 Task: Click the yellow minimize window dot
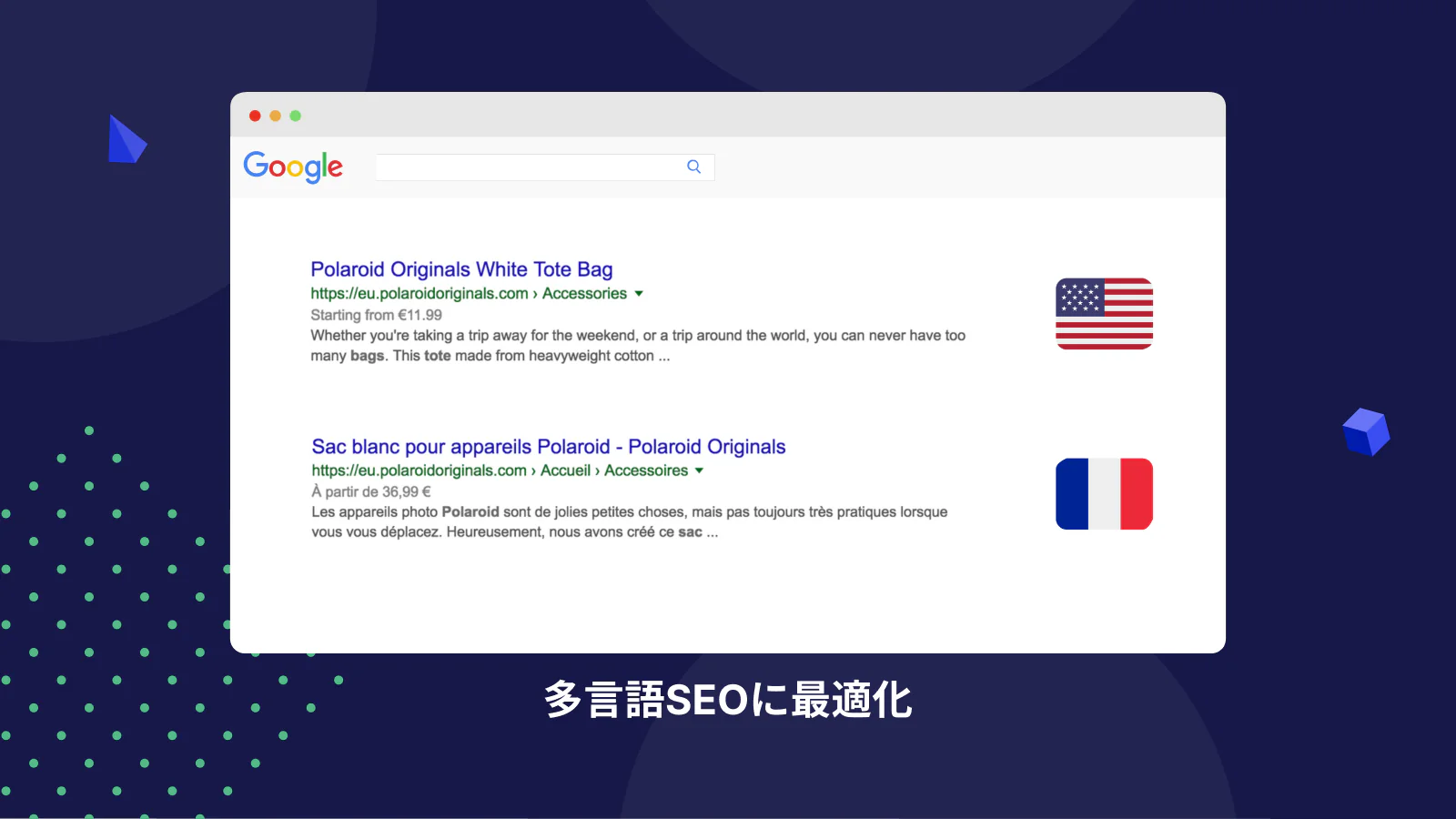coord(275,116)
